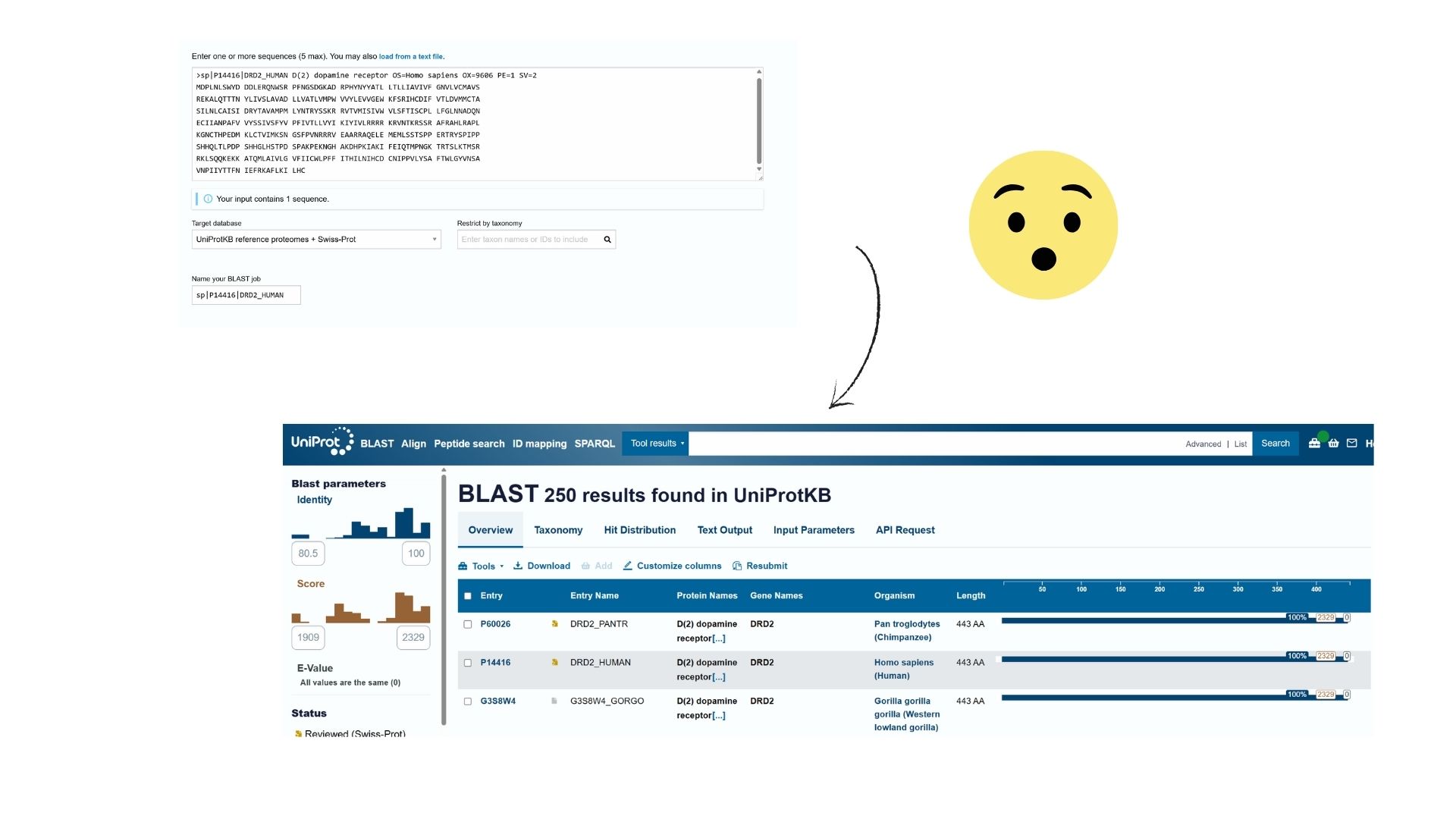Open BLAST in the UniProt header

pos(377,444)
